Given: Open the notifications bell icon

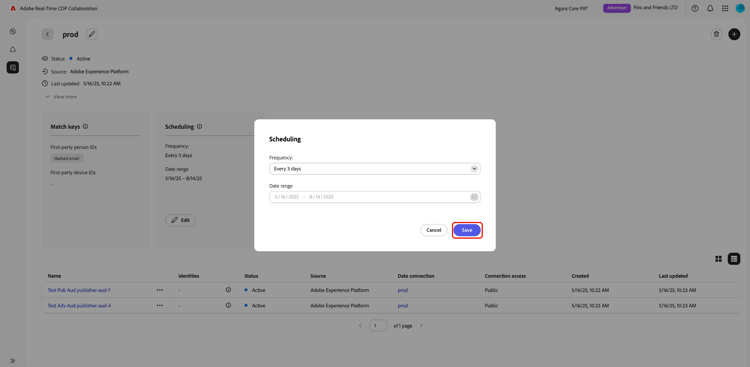Looking at the screenshot, I should (x=710, y=8).
